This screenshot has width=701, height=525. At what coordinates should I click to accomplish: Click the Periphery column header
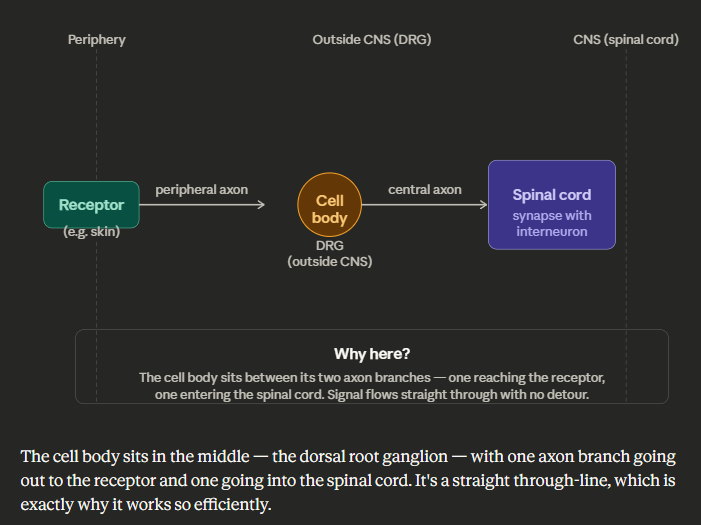(x=97, y=40)
